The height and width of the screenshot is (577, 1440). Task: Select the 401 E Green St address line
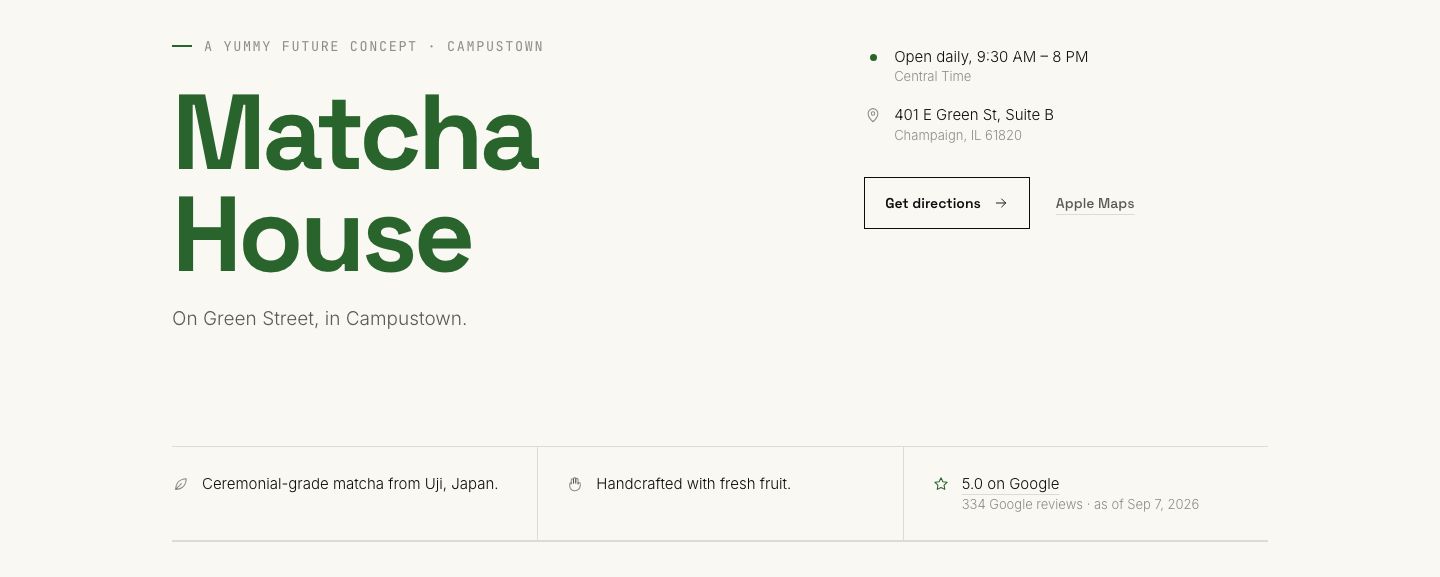coord(974,115)
